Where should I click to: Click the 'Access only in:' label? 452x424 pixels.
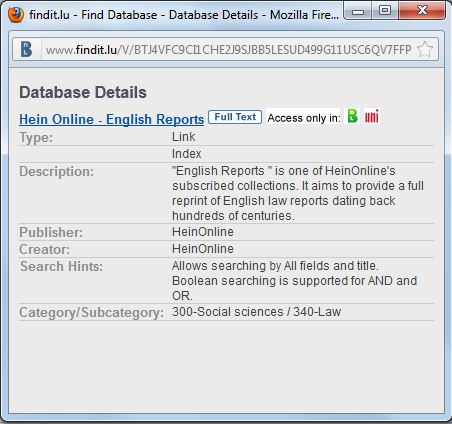pyautogui.click(x=304, y=118)
